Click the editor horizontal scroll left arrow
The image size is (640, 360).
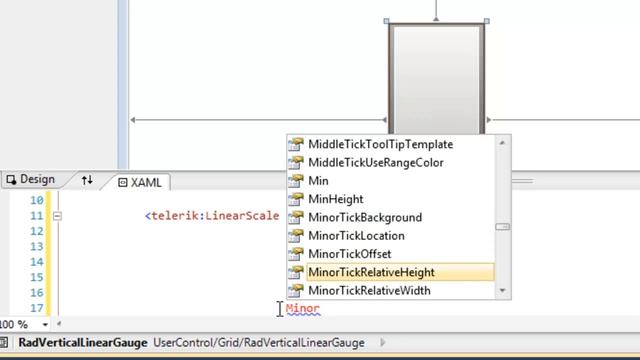point(59,324)
